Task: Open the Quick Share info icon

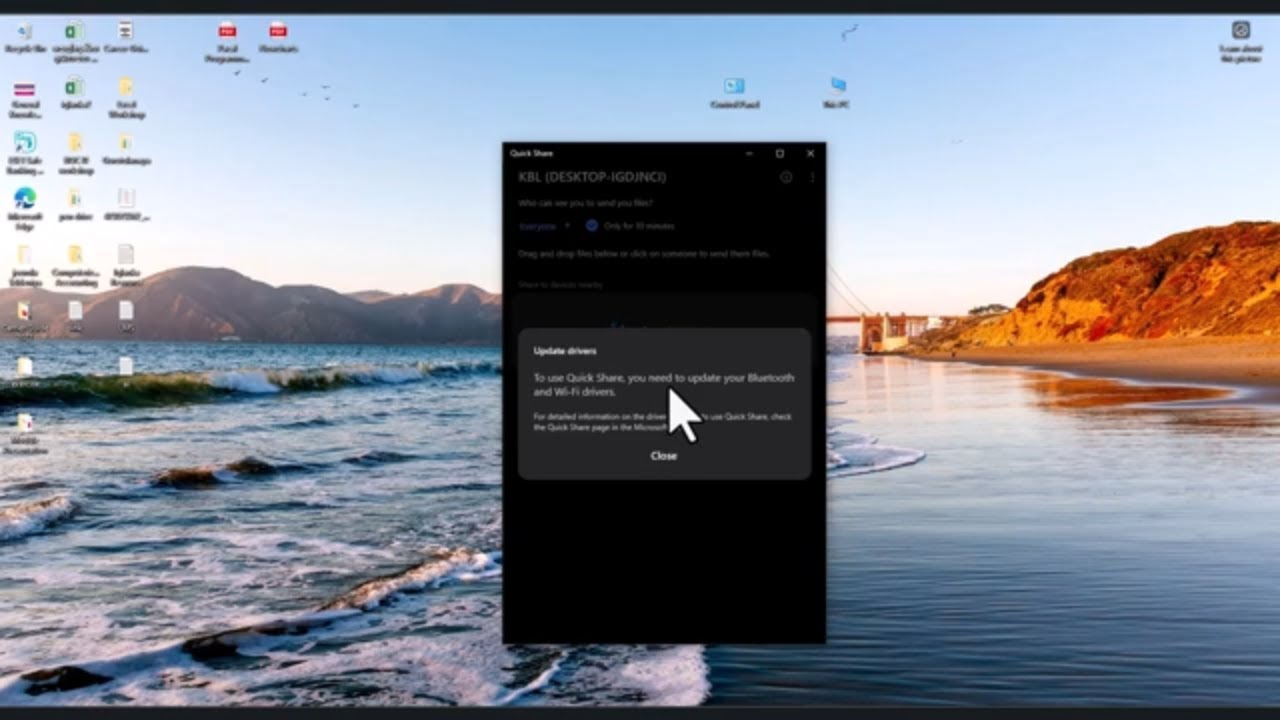Action: tap(786, 177)
